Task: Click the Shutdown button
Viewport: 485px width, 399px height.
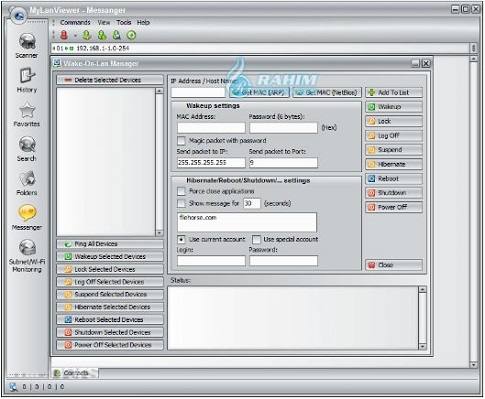Action: 394,193
